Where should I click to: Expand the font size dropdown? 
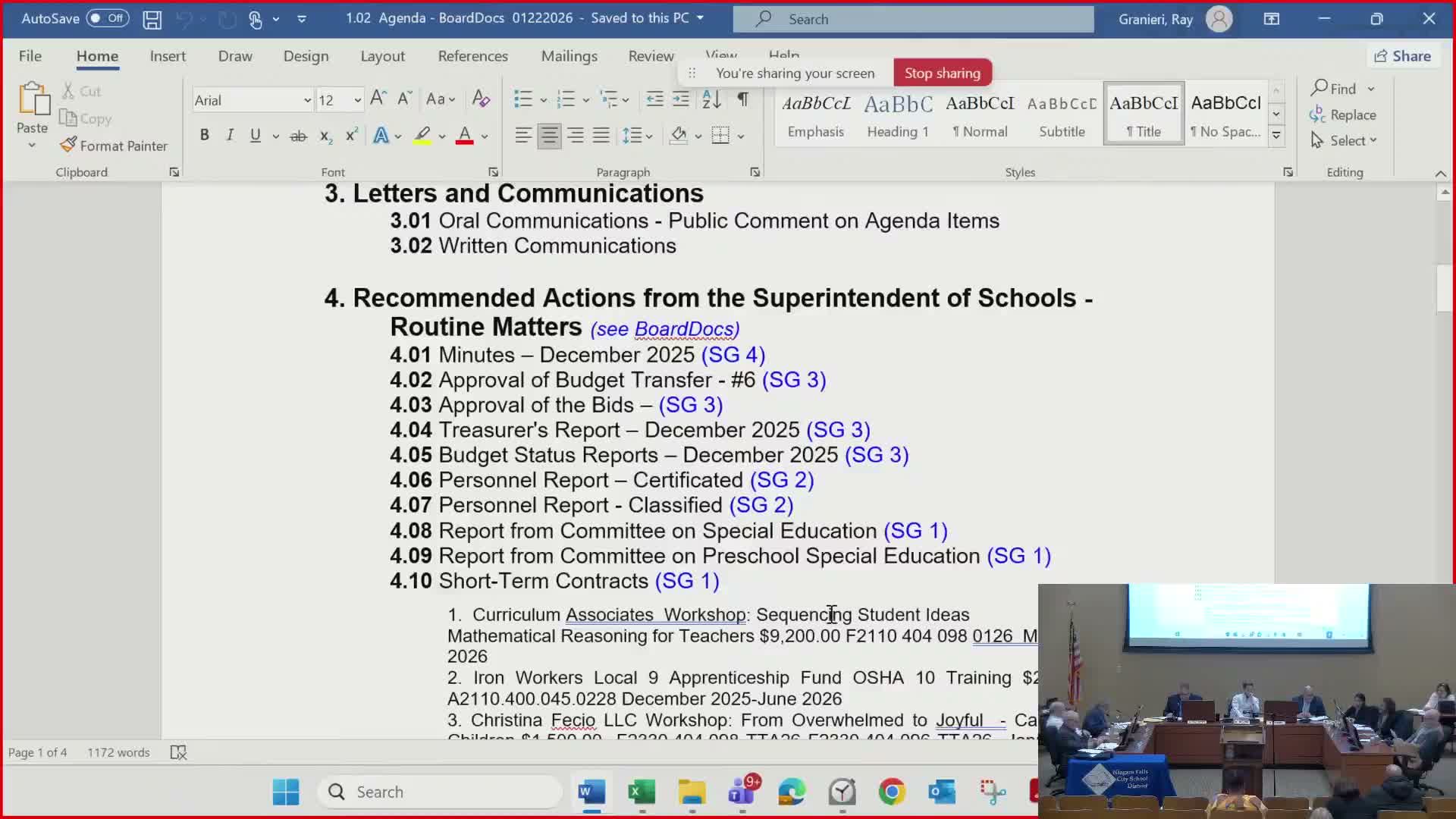357,100
